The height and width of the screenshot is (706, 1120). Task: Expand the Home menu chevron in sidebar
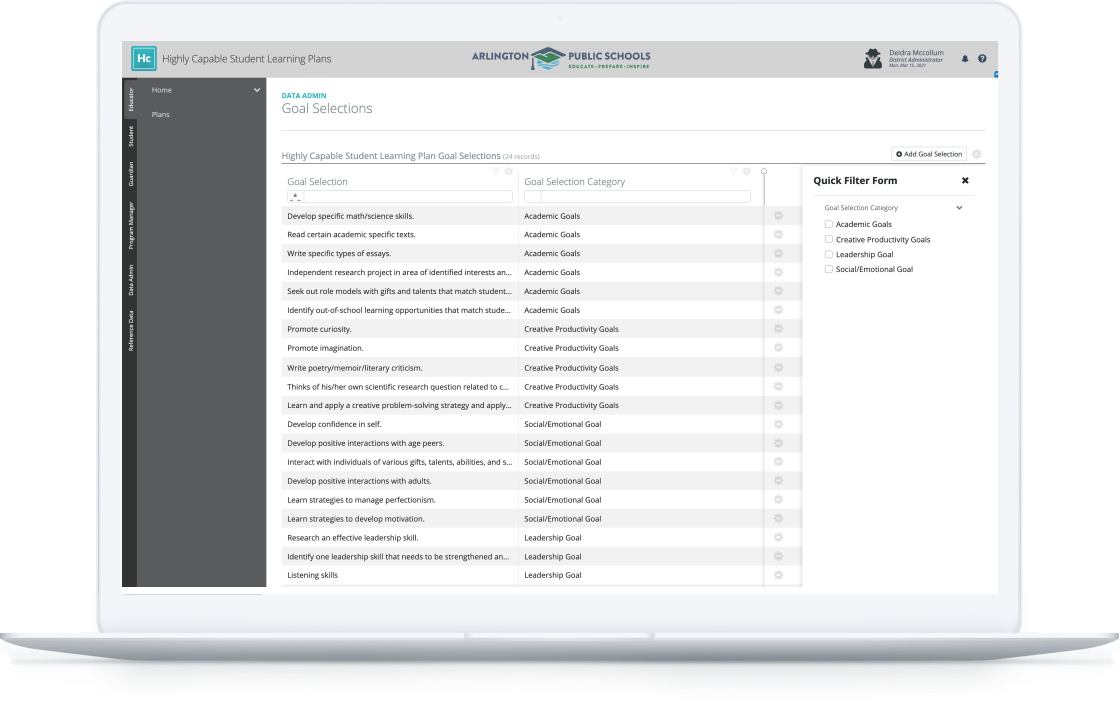257,90
